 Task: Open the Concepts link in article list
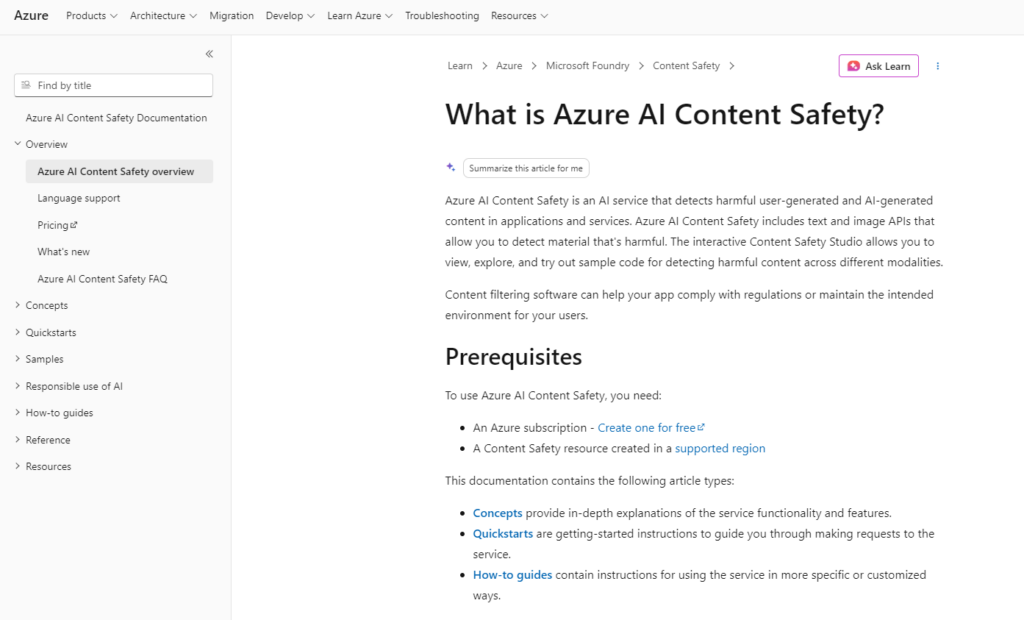tap(498, 513)
